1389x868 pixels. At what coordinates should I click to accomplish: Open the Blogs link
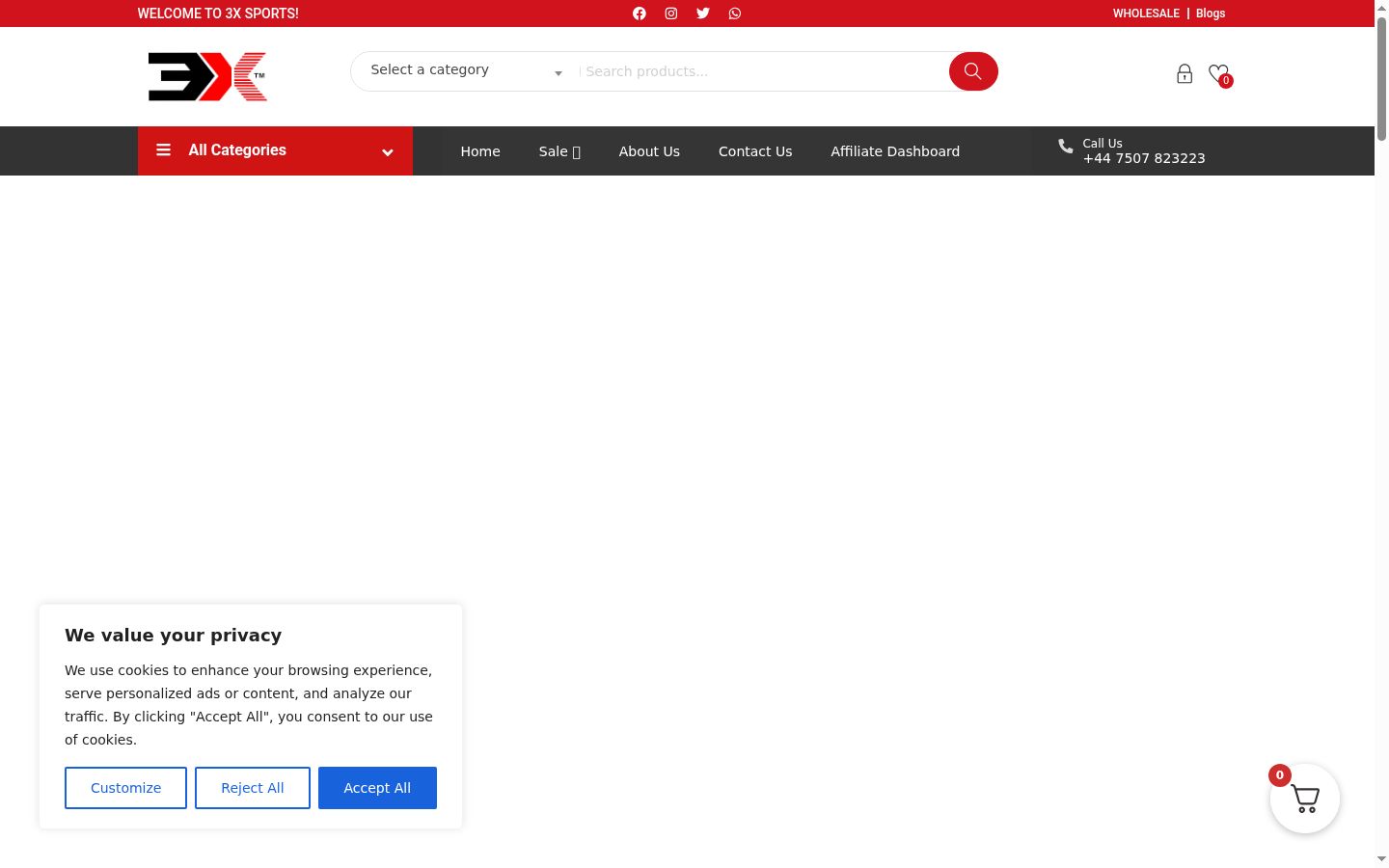(x=1211, y=14)
